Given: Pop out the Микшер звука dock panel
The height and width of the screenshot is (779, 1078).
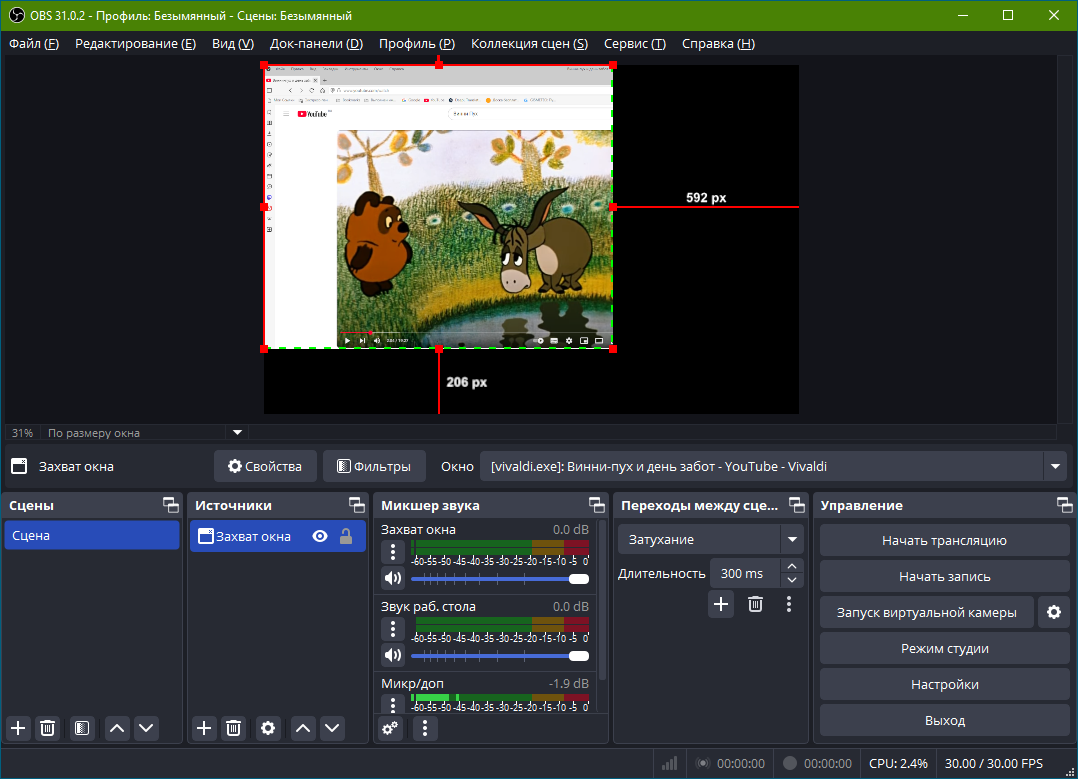Looking at the screenshot, I should point(597,505).
